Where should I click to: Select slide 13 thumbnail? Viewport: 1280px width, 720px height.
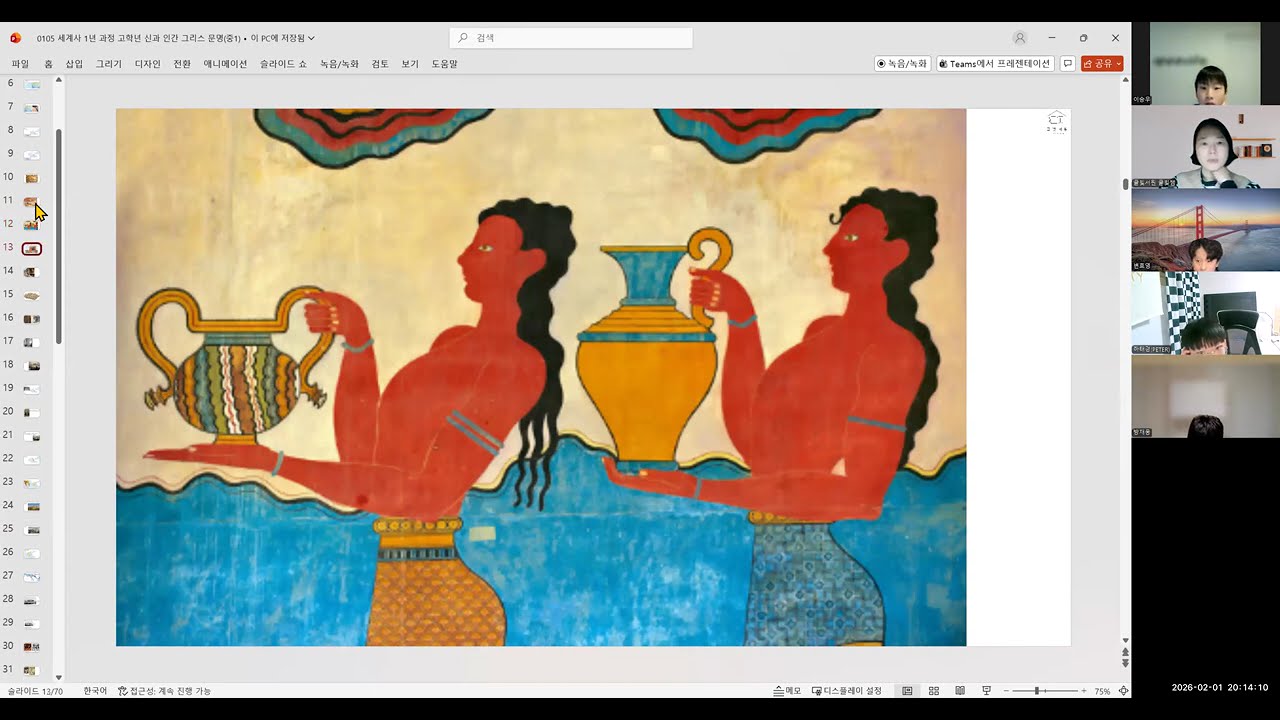pyautogui.click(x=32, y=248)
